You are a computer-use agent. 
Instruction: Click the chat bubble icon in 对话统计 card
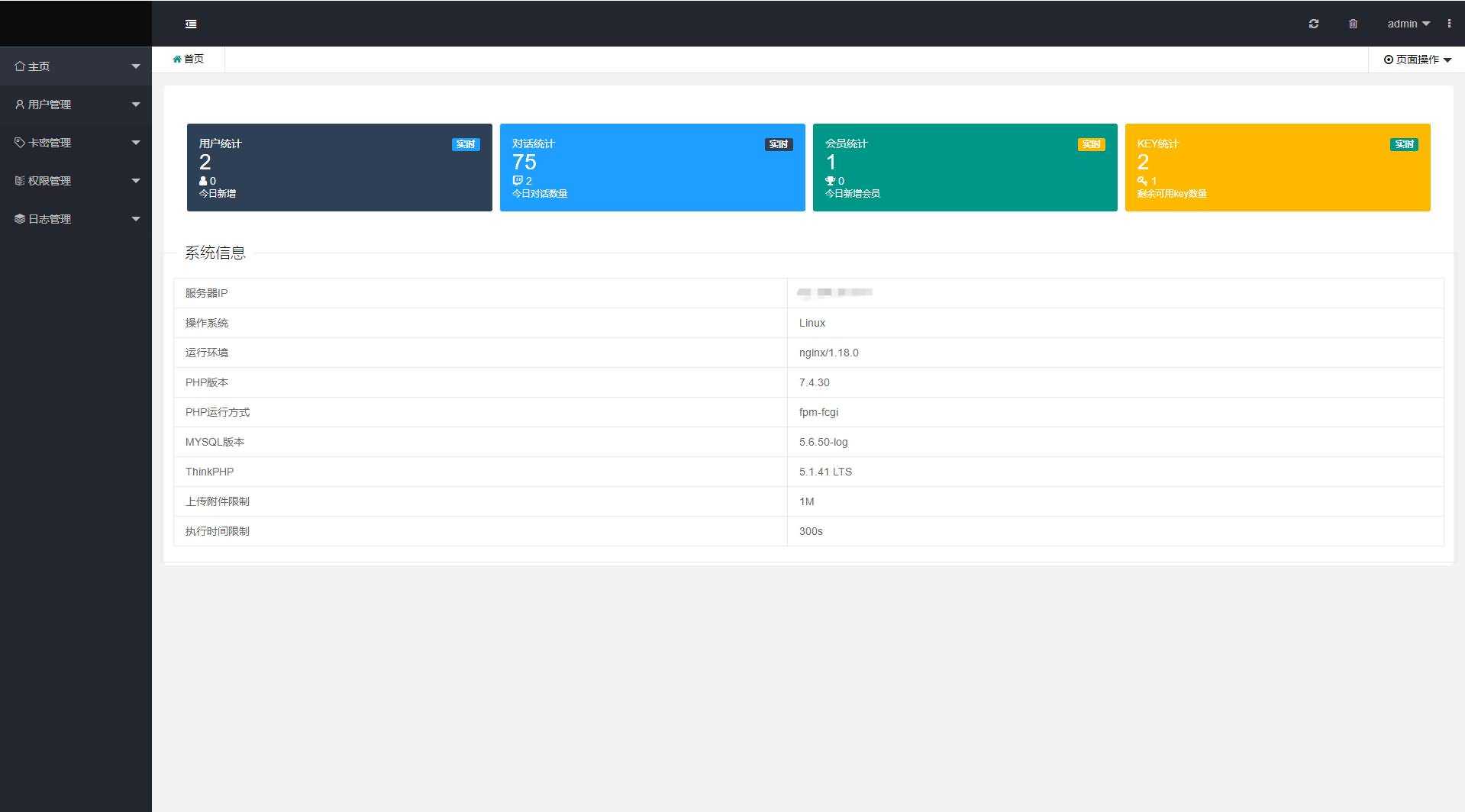click(518, 182)
